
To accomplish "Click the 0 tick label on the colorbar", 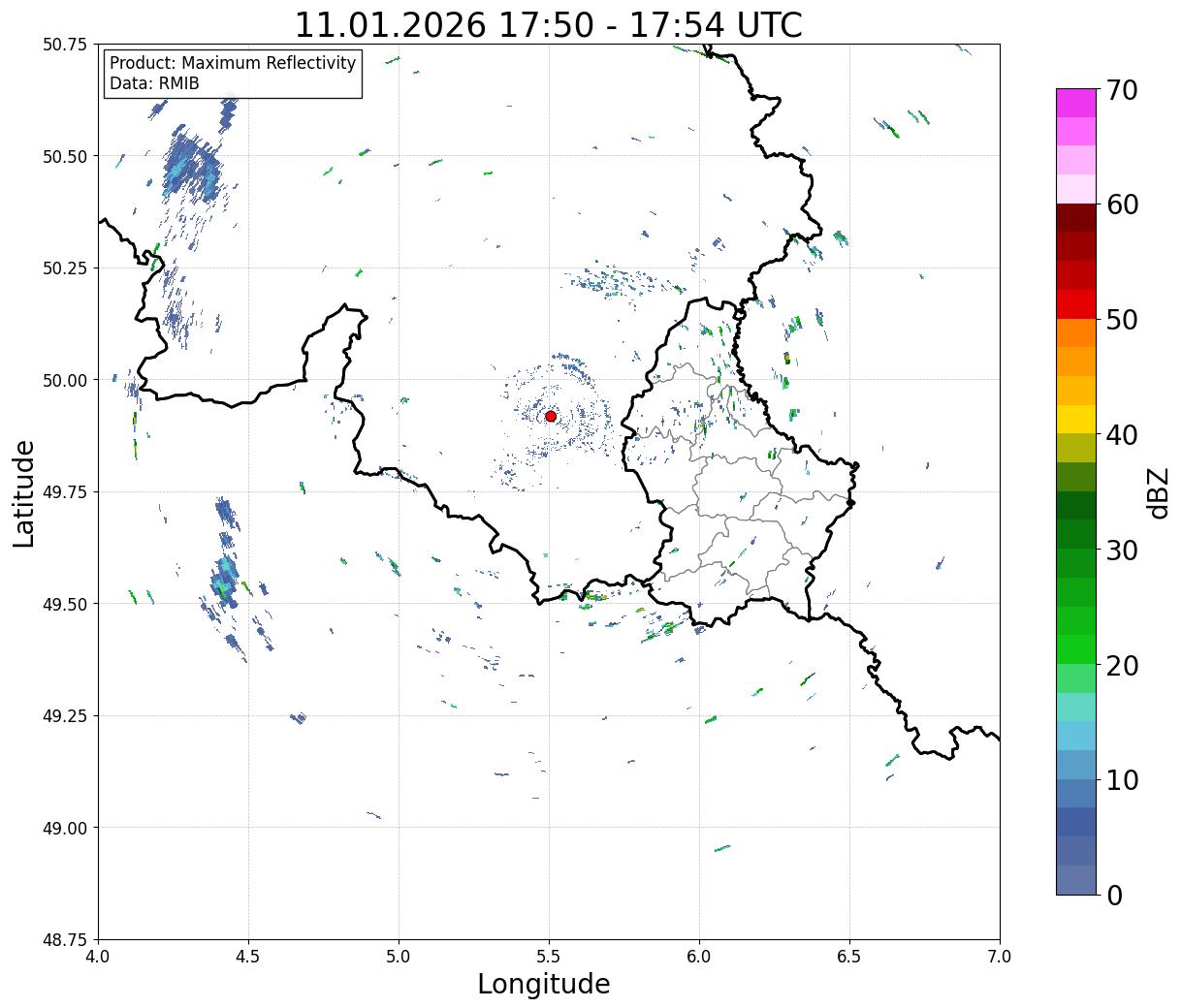I will [x=1114, y=896].
